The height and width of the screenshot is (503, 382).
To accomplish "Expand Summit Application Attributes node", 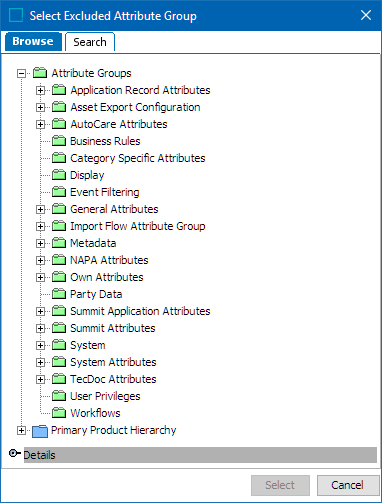I will tap(40, 311).
